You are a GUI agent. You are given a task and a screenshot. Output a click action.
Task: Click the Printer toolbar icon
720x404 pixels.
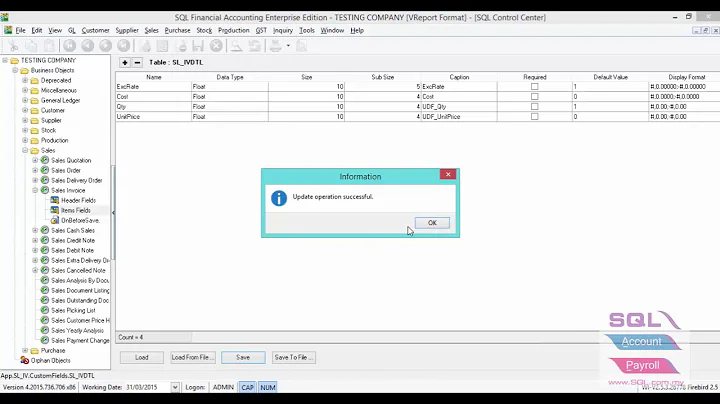click(276, 46)
